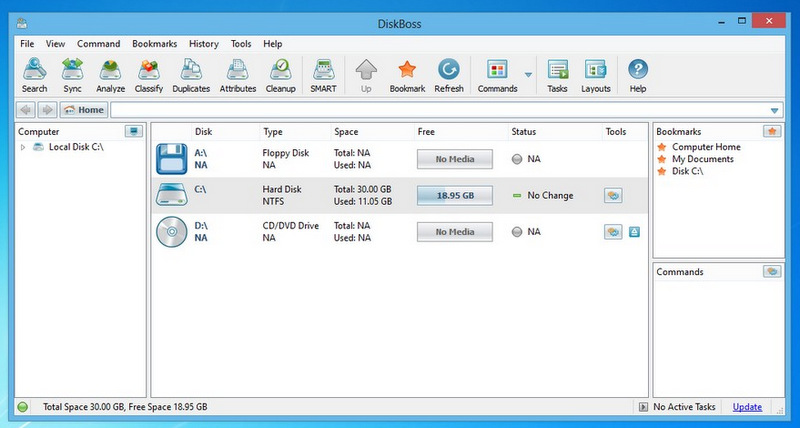Open the Analyze disk tool
The width and height of the screenshot is (800, 428).
click(110, 75)
